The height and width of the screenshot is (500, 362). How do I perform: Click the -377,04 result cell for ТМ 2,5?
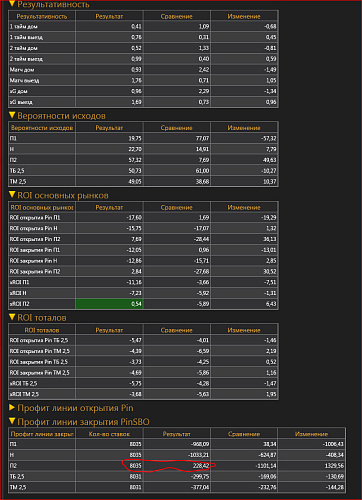(177, 487)
